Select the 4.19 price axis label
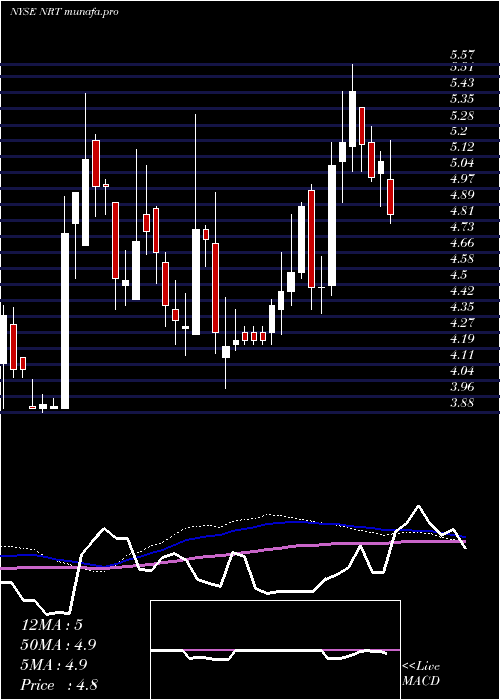This screenshot has width=500, height=700. [462, 339]
